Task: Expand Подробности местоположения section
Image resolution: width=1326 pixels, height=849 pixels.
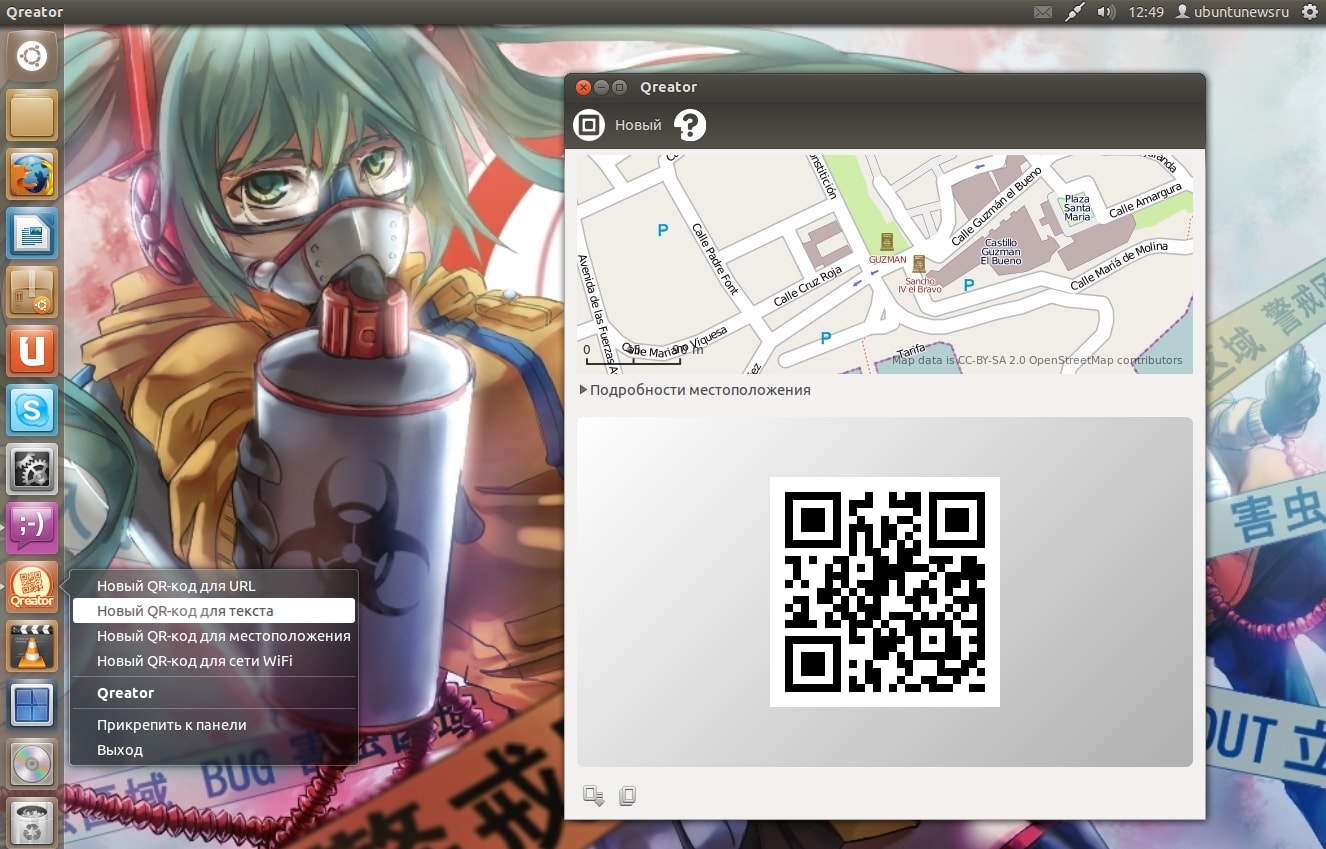Action: pyautogui.click(x=695, y=390)
